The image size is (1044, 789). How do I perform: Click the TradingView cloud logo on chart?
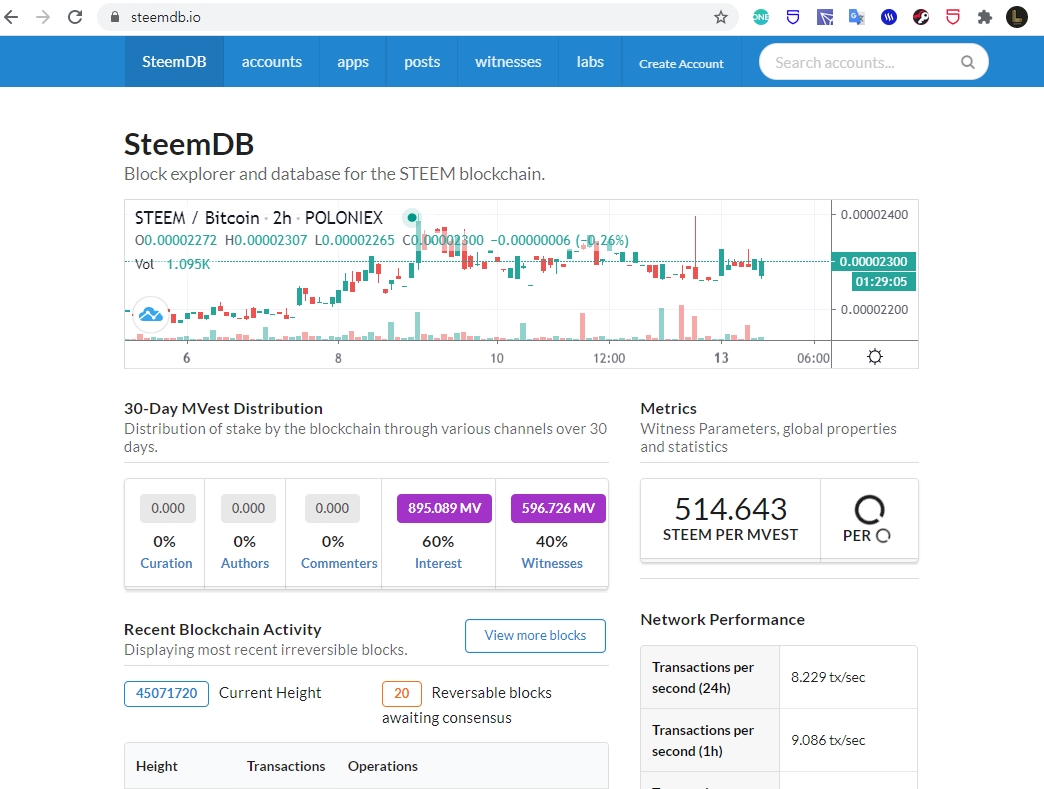tap(151, 315)
